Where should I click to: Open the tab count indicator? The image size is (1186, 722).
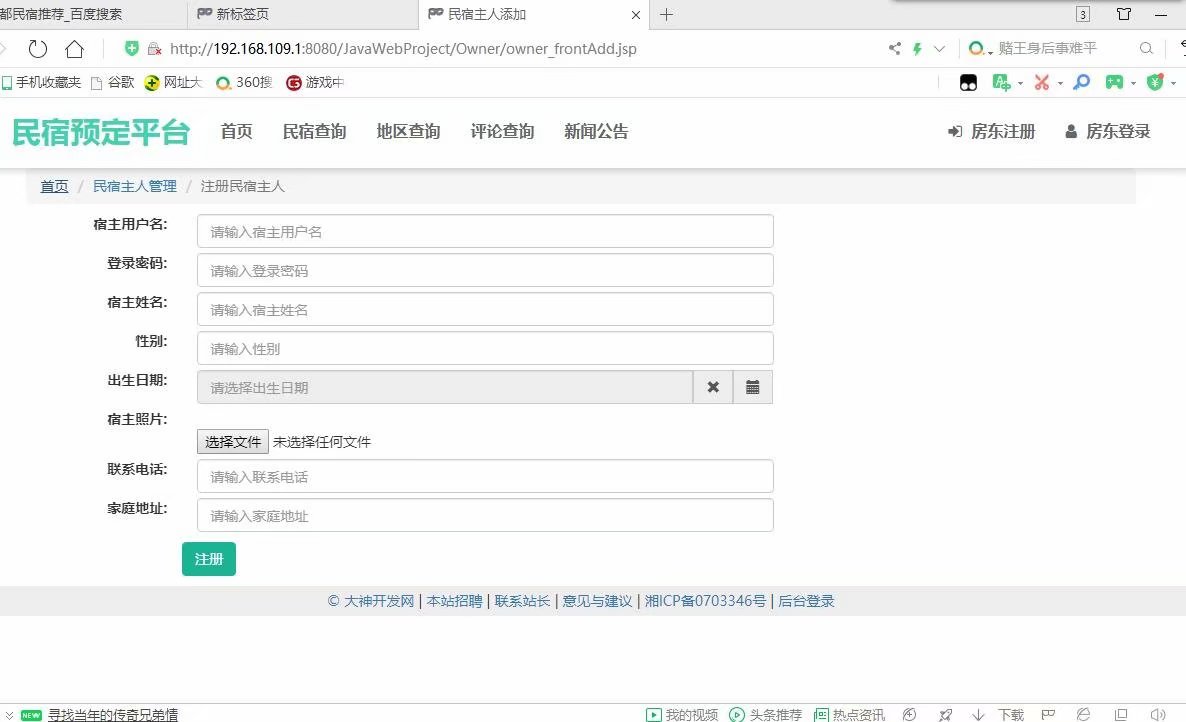[x=1083, y=14]
